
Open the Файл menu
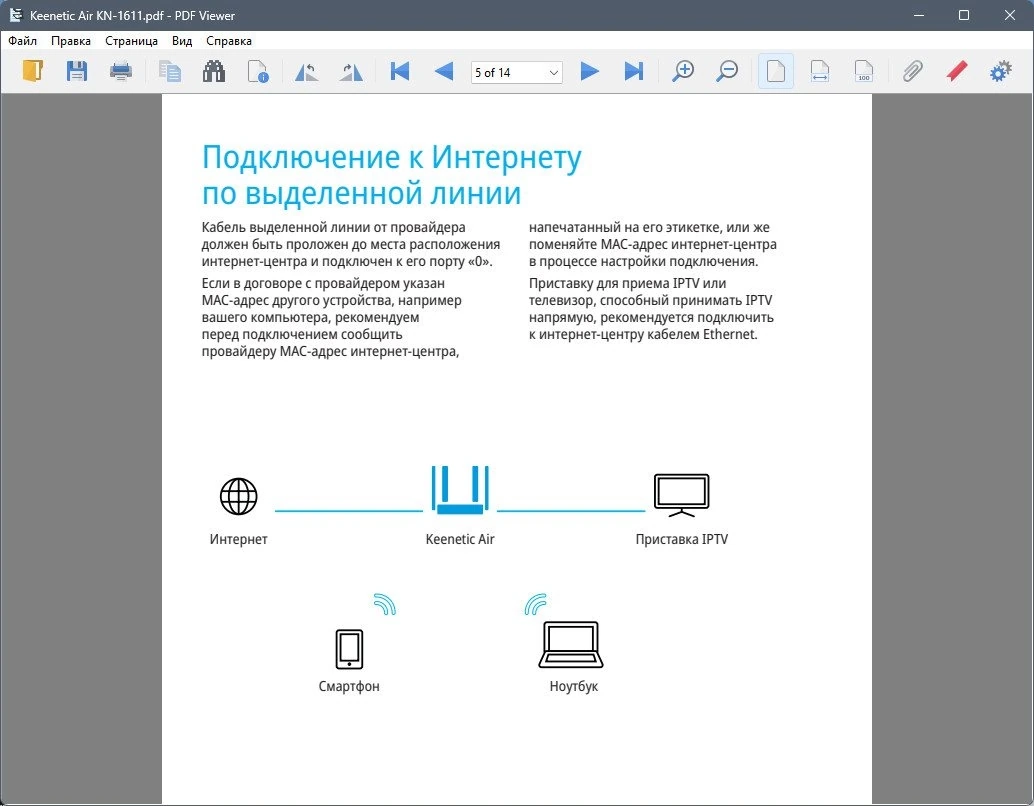pos(22,41)
